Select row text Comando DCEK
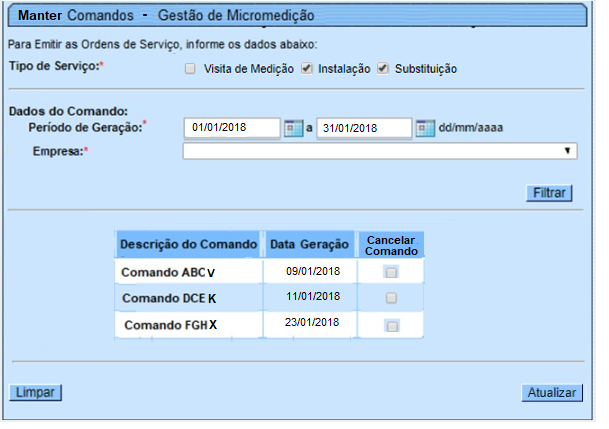The image size is (609, 429). click(169, 298)
